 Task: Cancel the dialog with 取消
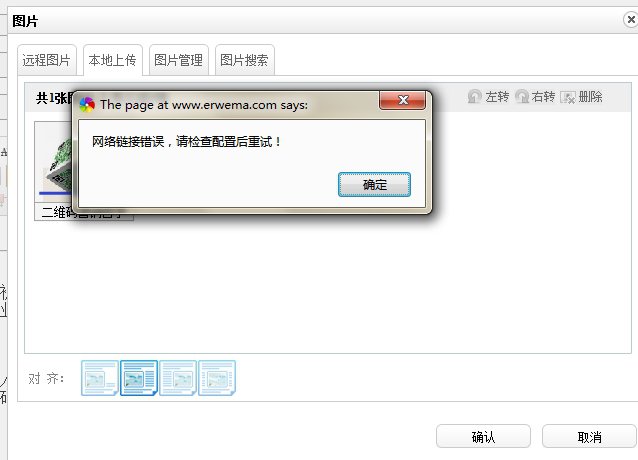(589, 436)
